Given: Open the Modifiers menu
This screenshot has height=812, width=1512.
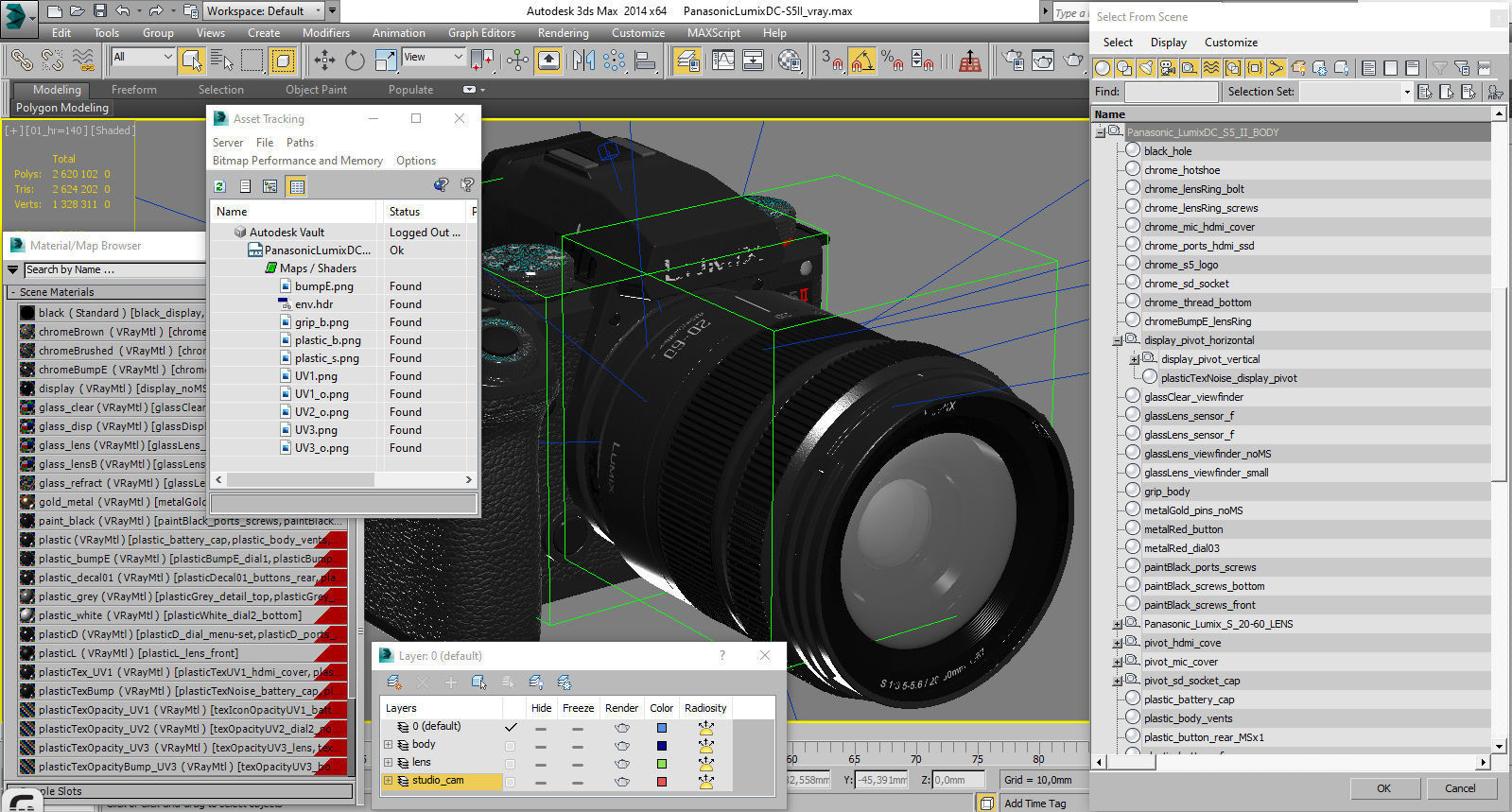Looking at the screenshot, I should [x=326, y=33].
